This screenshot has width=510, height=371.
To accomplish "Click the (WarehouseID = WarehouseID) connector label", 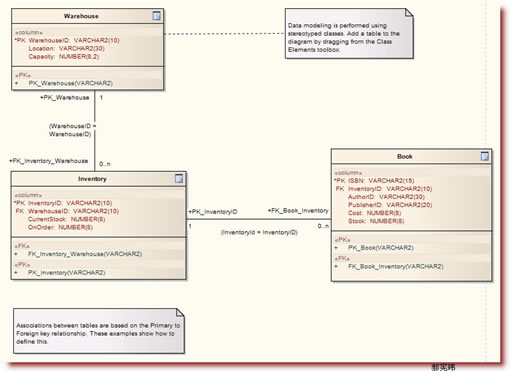I will (72, 130).
